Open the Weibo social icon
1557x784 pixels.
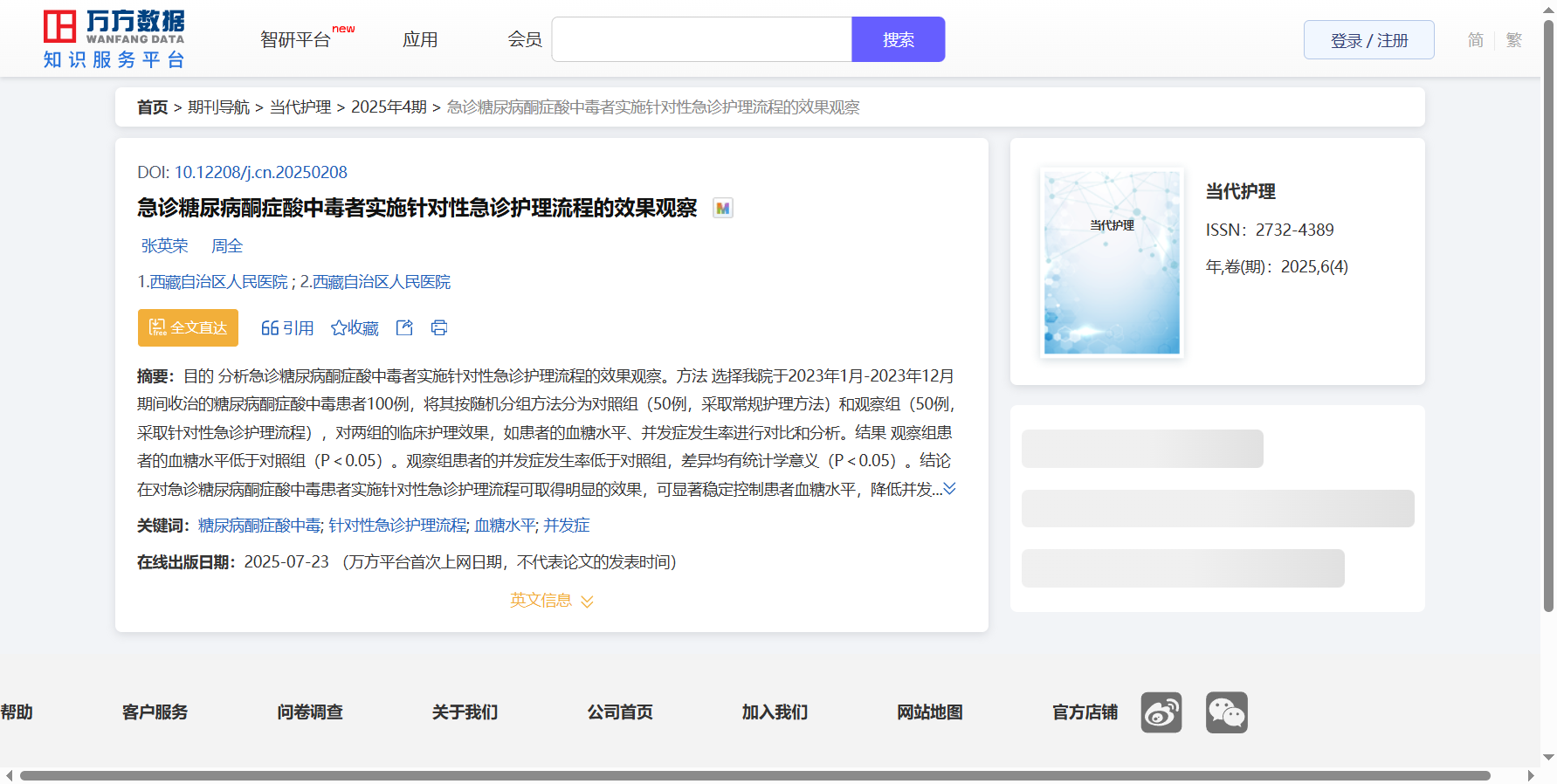coord(1161,712)
